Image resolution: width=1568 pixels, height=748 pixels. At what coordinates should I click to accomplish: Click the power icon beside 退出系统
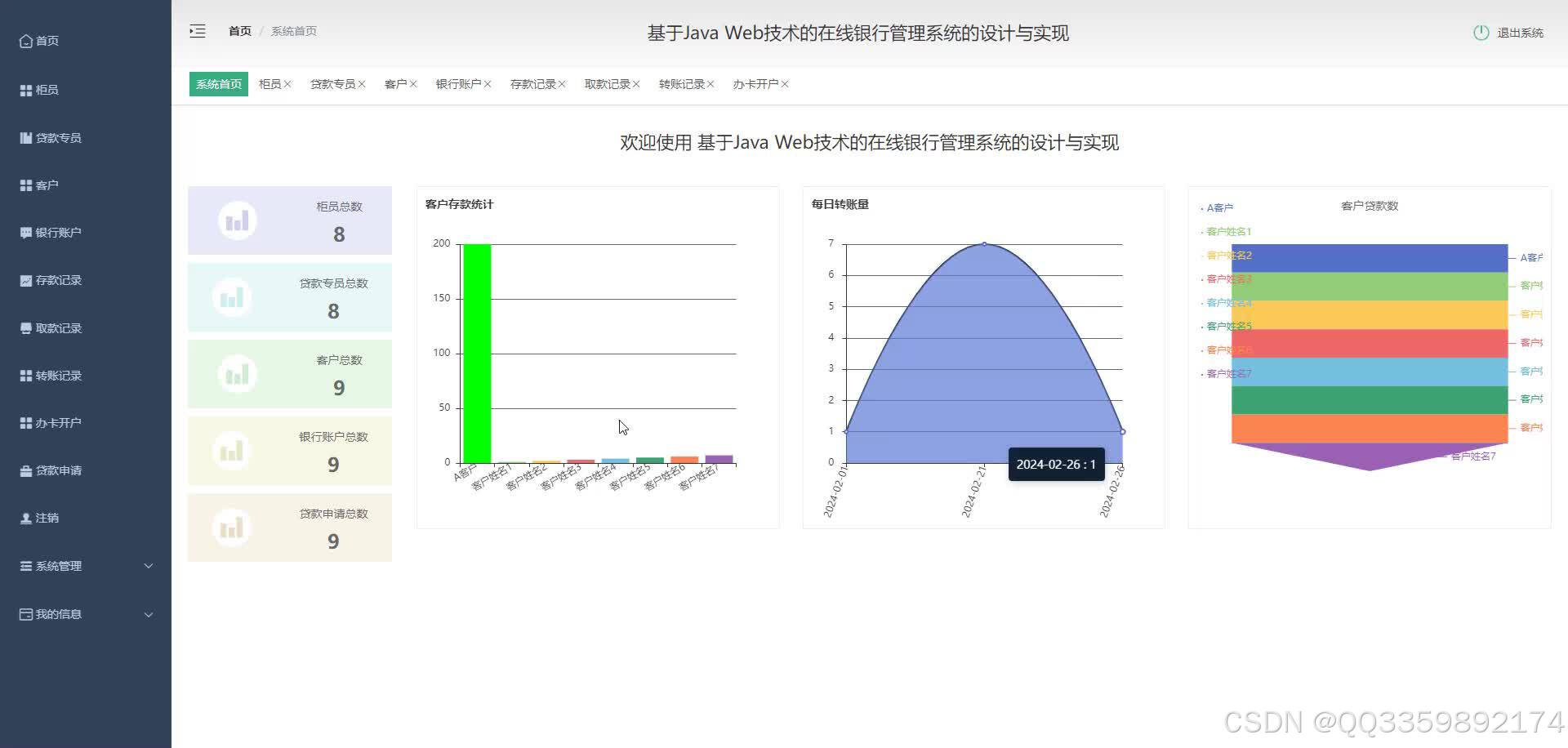1481,33
